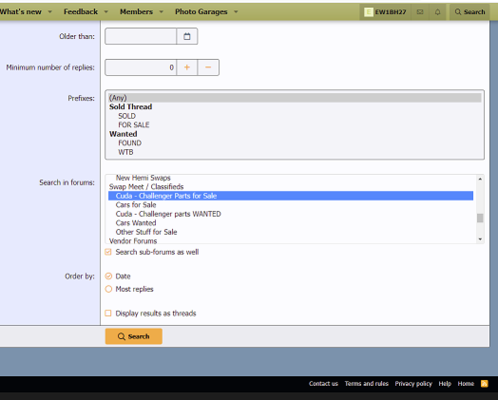Open Contact us footer link
Viewport: 498px width, 400px height.
pos(323,384)
